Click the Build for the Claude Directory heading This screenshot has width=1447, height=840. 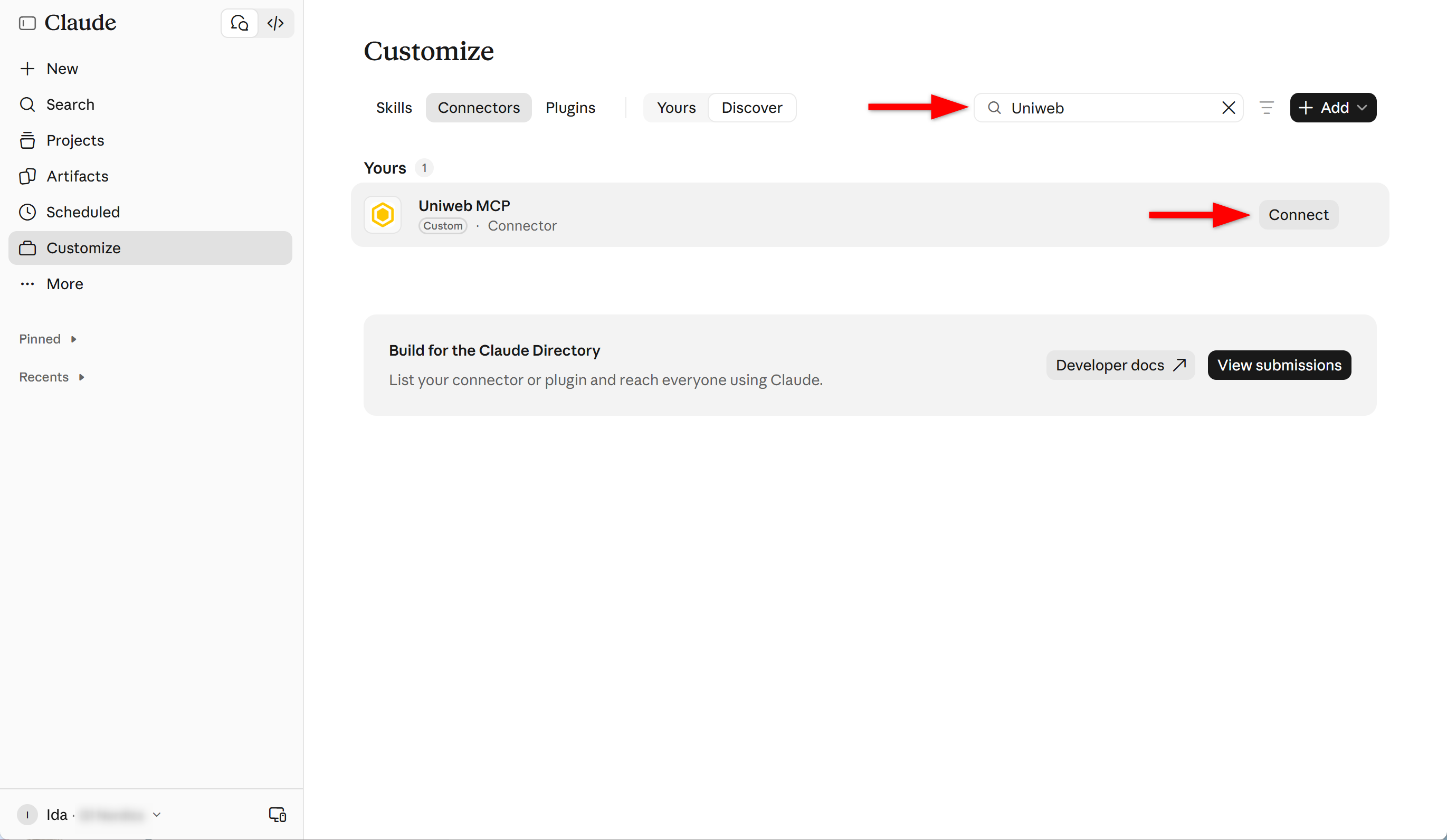tap(494, 351)
